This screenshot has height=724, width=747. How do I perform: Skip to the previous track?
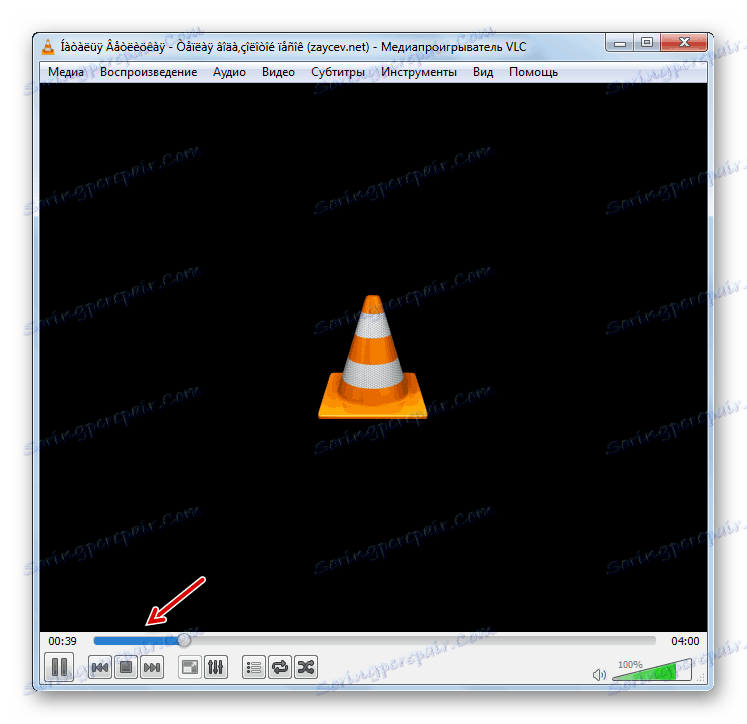pos(100,667)
